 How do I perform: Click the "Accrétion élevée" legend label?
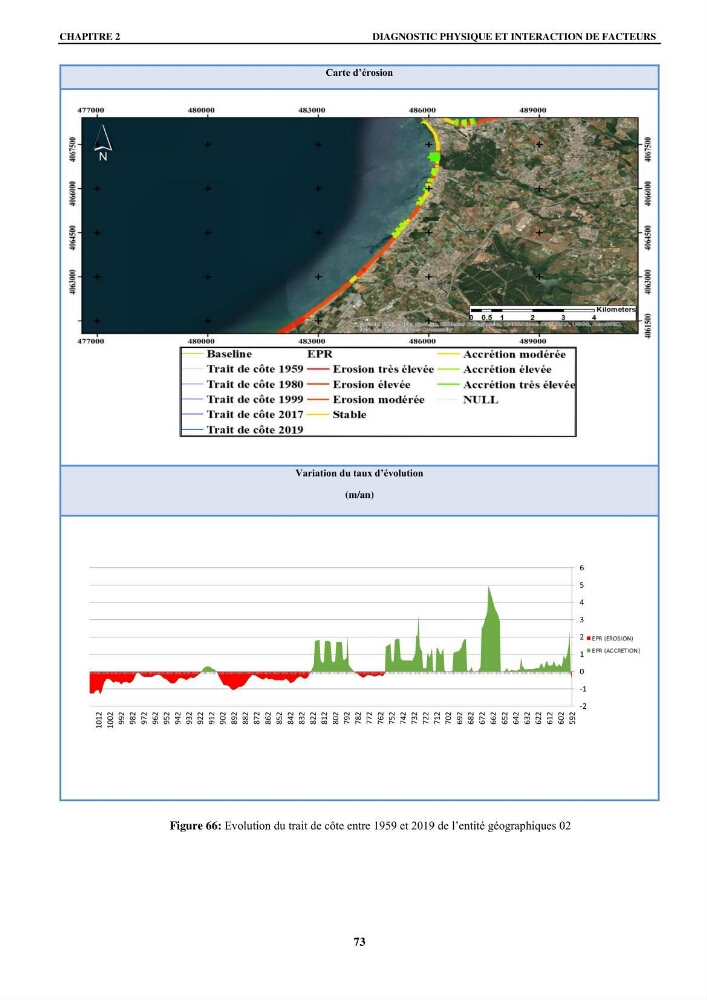pos(507,369)
